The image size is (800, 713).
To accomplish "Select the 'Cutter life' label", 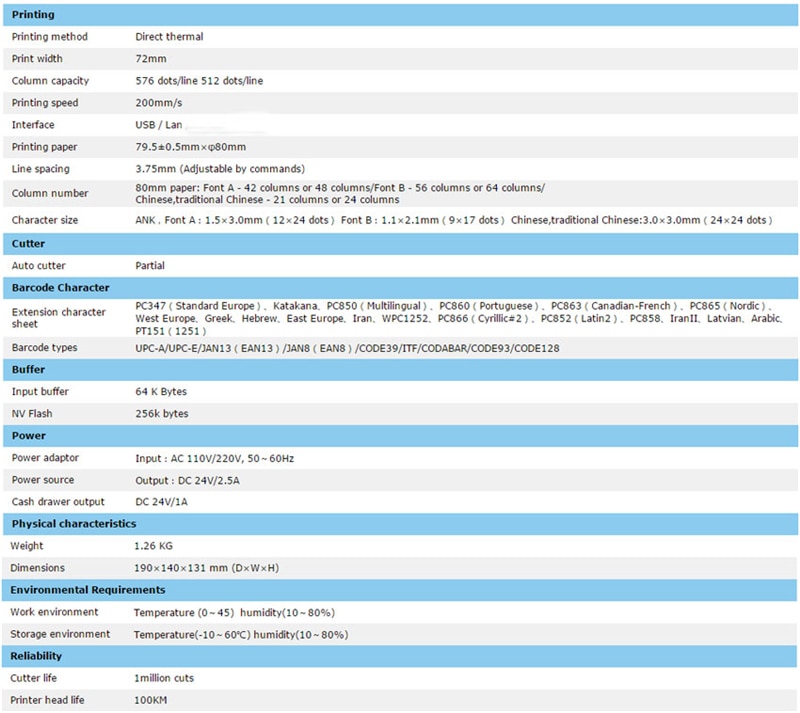I will [33, 678].
